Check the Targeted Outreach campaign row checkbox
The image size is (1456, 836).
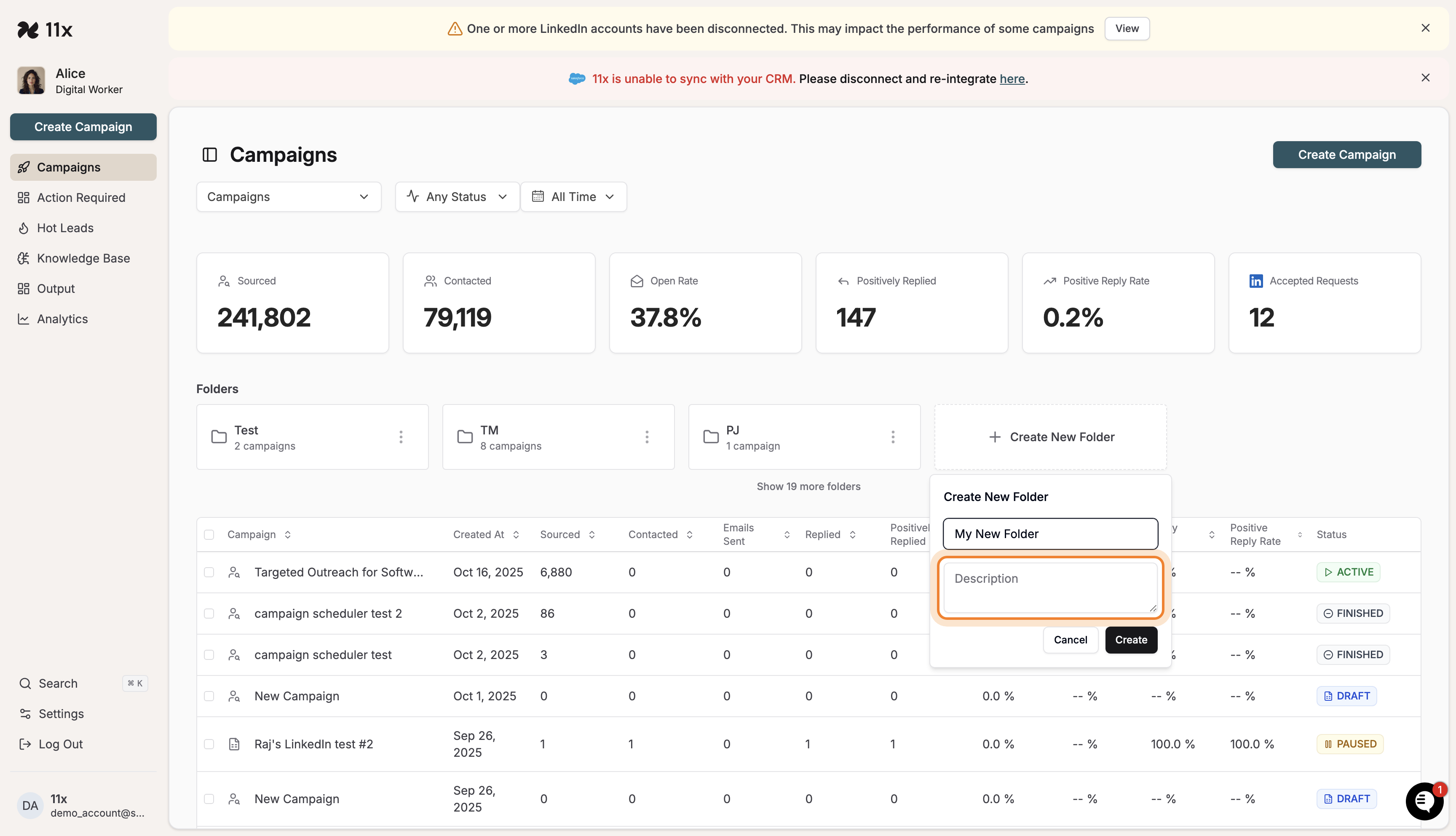point(209,572)
